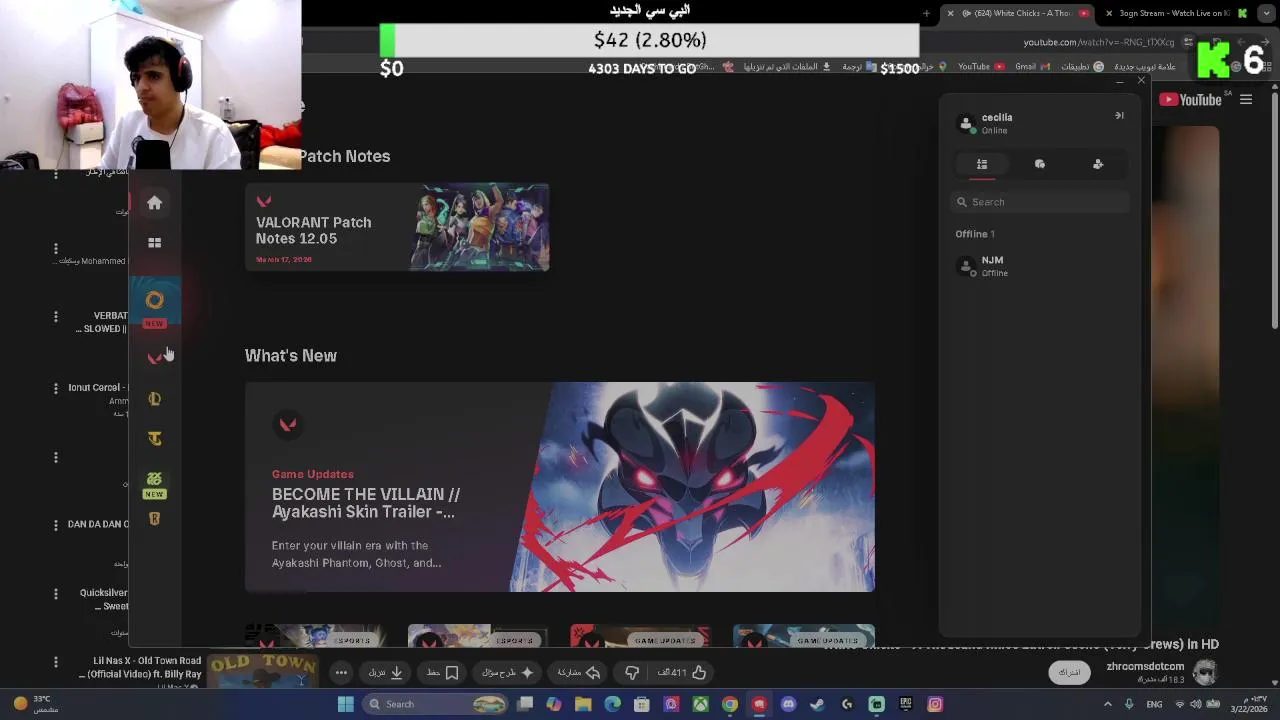Open the library grid icon in sidebar

click(154, 243)
